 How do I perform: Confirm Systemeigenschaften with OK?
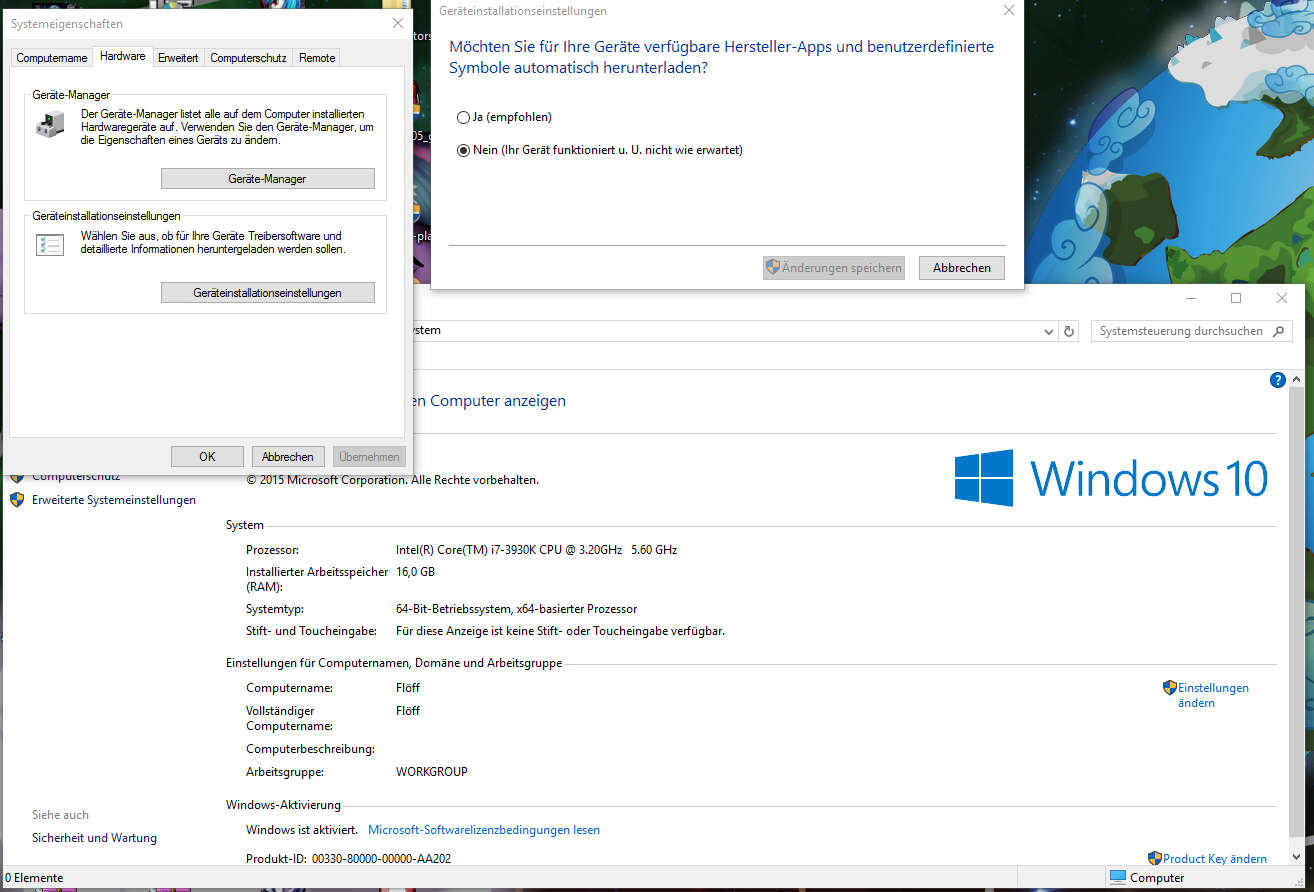pyautogui.click(x=207, y=456)
